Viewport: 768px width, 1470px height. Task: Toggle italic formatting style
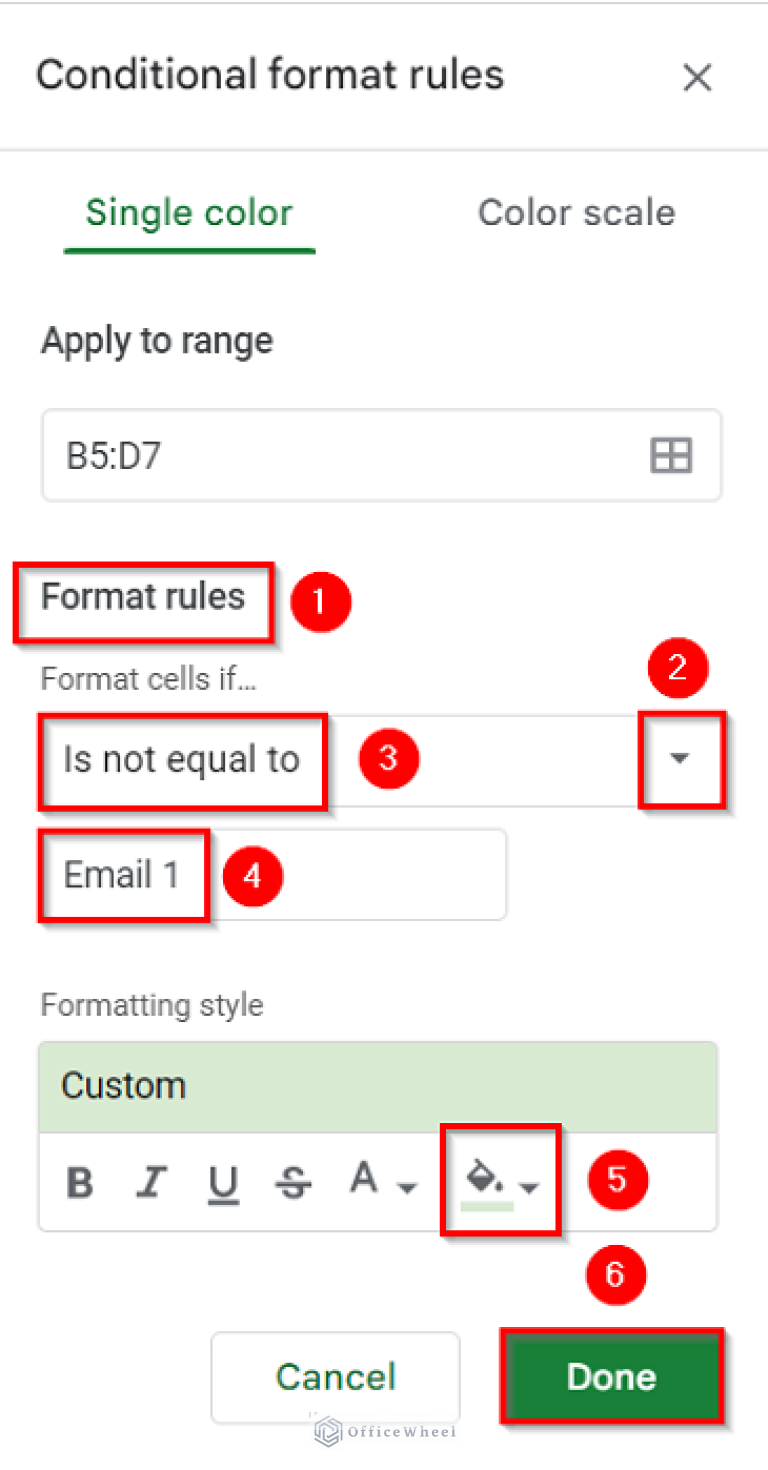point(151,1182)
